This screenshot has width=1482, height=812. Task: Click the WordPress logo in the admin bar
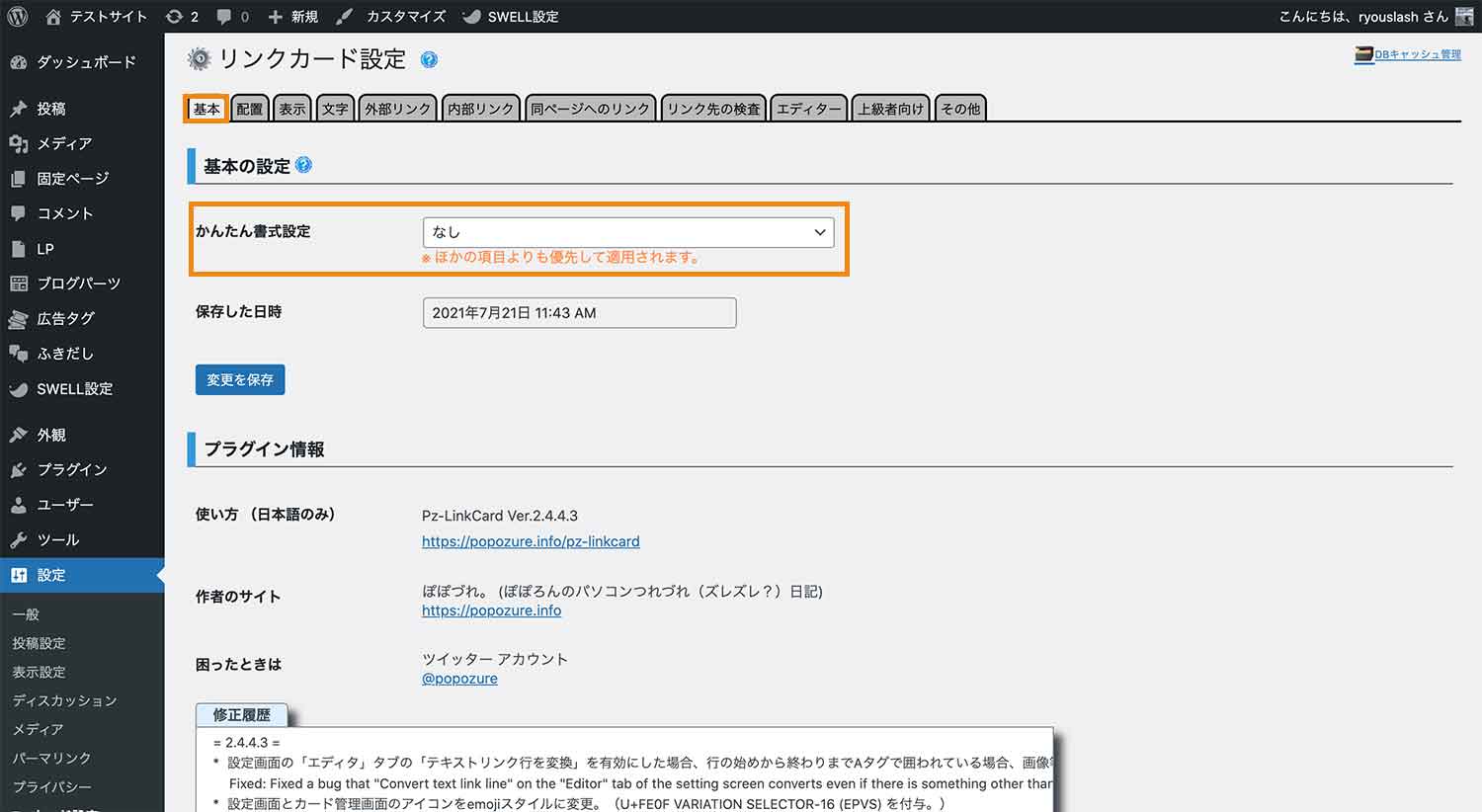(x=16, y=15)
